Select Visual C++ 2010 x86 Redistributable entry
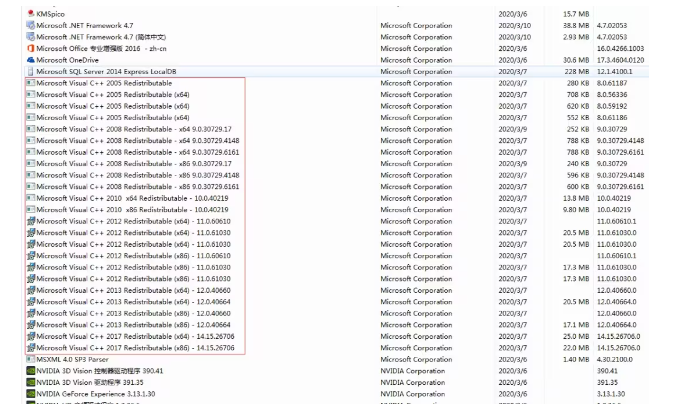This screenshot has height=412, width=677. 131,210
